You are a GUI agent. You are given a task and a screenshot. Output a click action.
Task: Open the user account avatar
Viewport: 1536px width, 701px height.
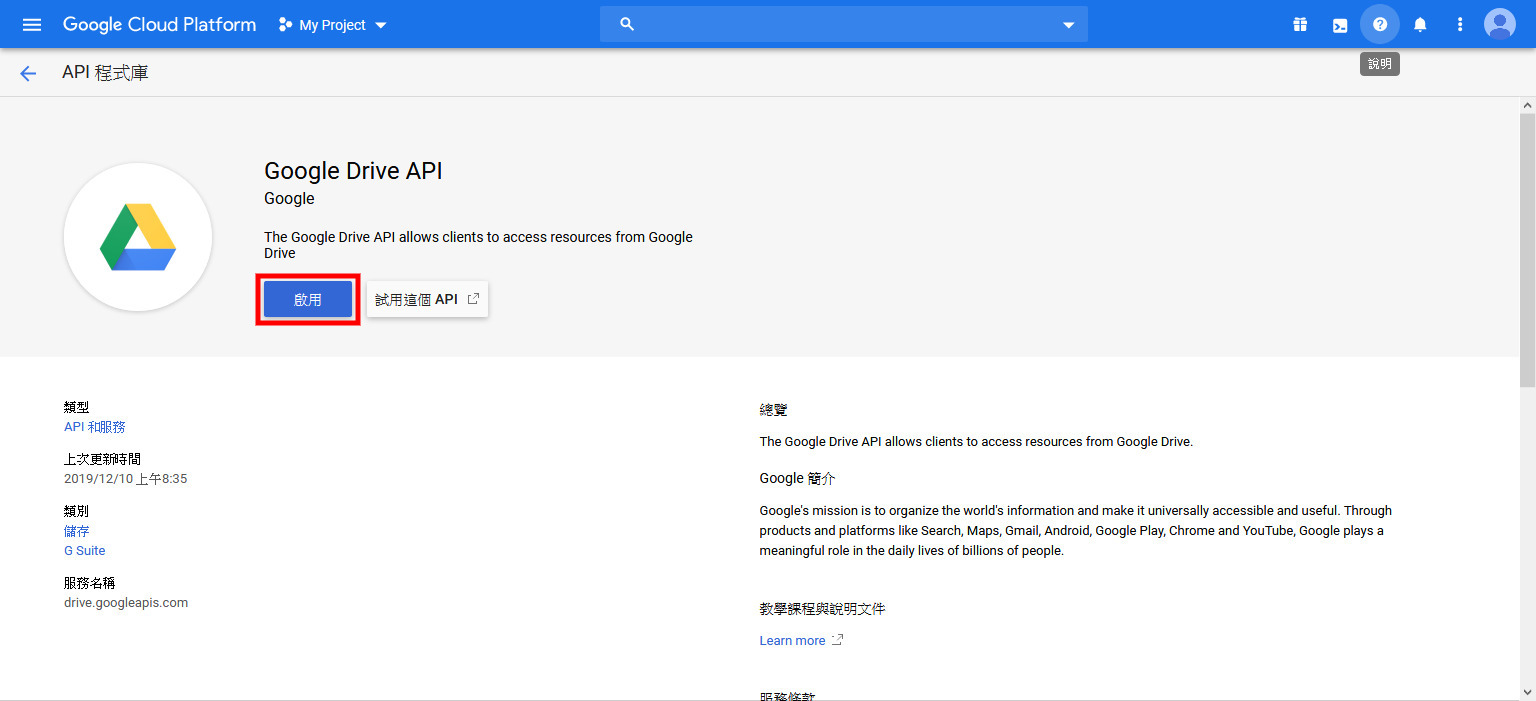point(1500,24)
